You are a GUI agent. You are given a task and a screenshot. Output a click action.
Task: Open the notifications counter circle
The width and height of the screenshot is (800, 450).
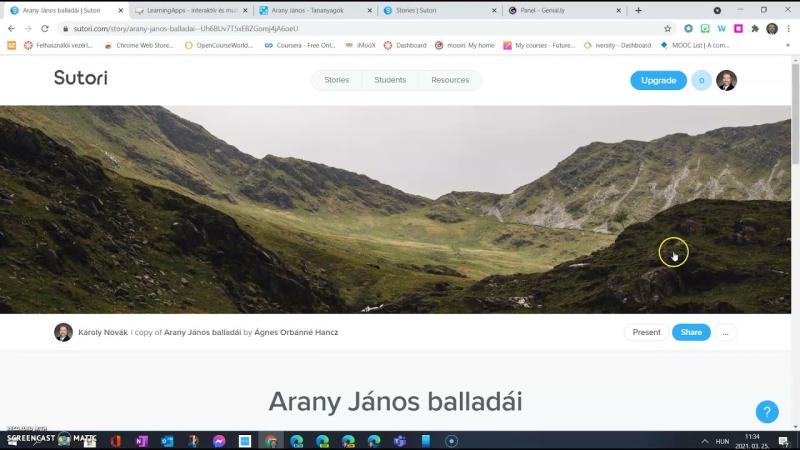click(701, 80)
